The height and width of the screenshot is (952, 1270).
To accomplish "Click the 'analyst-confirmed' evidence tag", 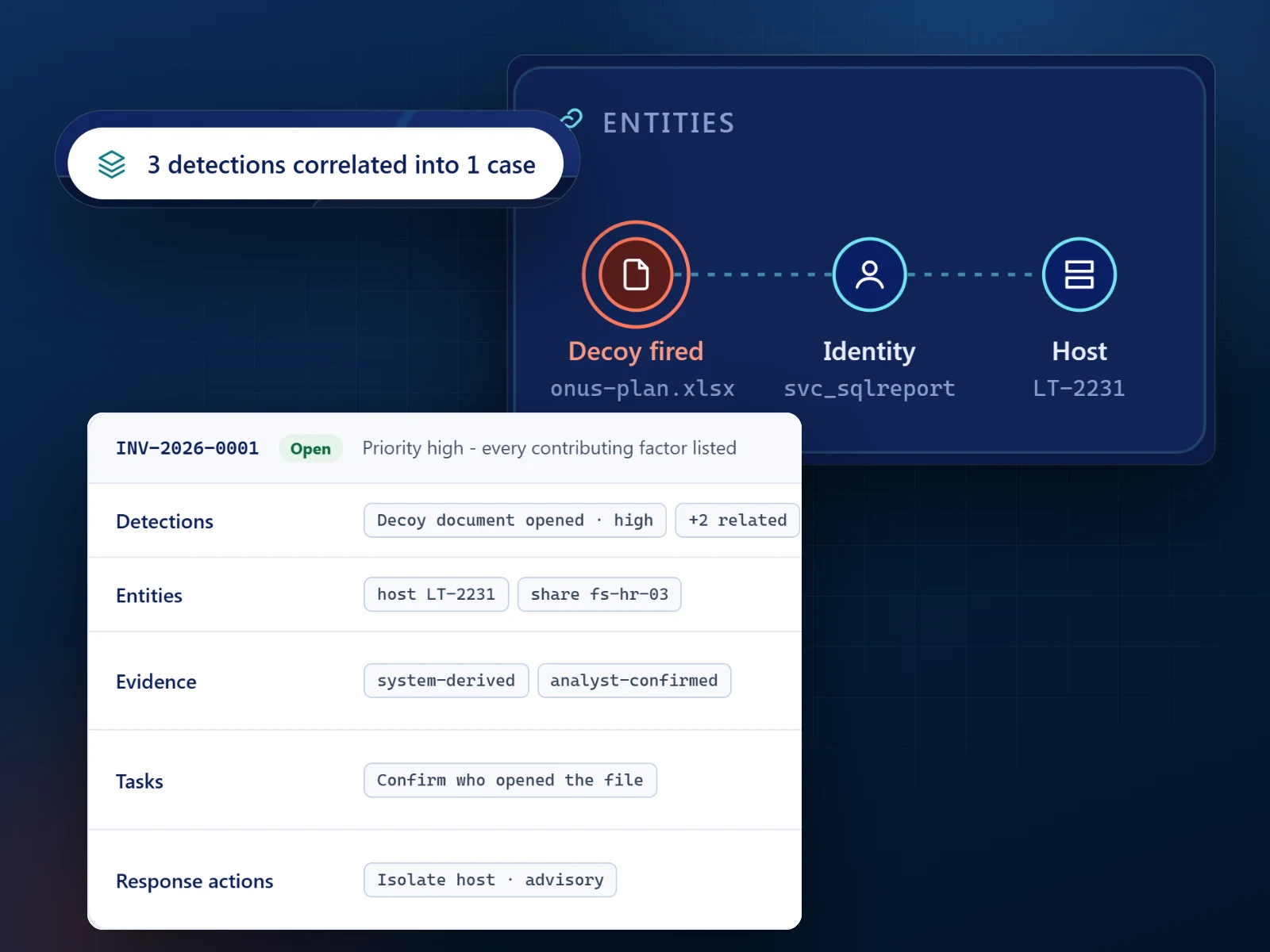I will (x=634, y=681).
